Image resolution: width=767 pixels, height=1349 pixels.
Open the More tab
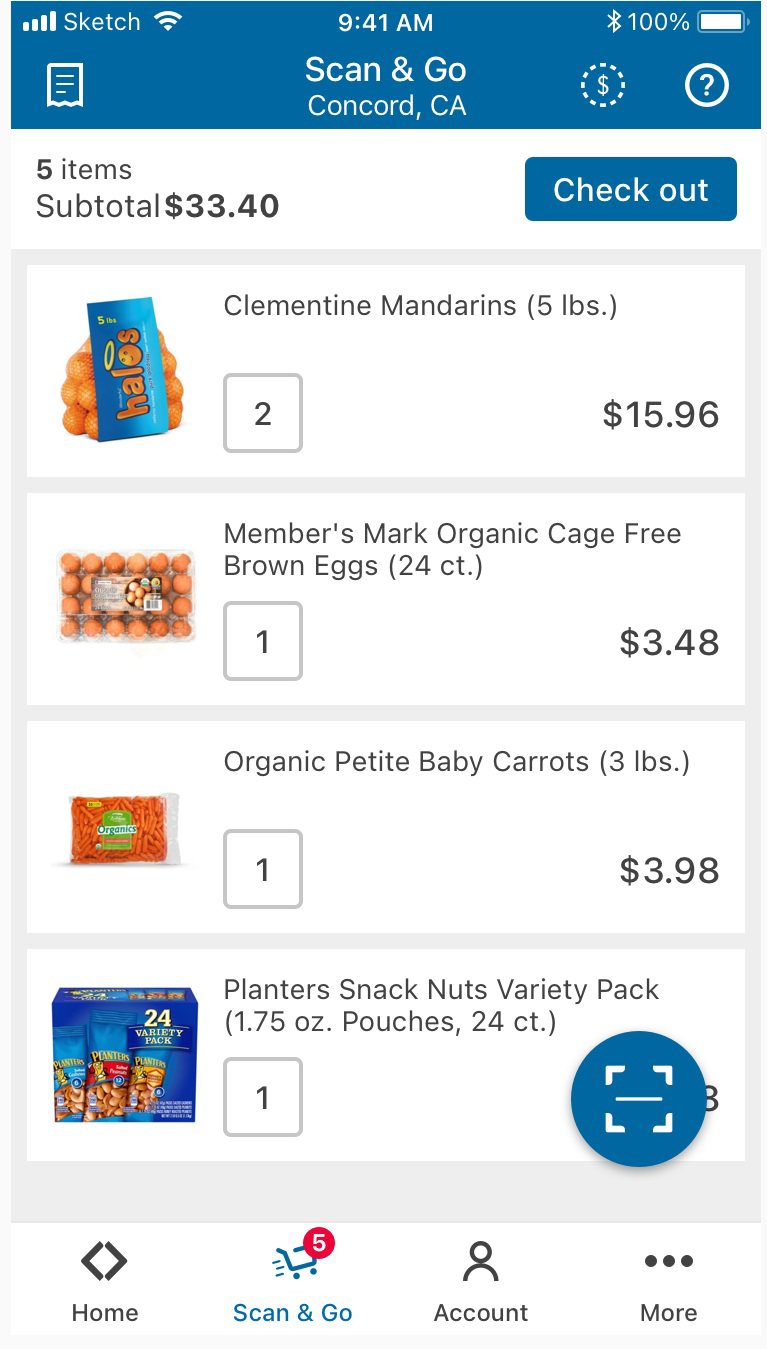coord(669,1280)
